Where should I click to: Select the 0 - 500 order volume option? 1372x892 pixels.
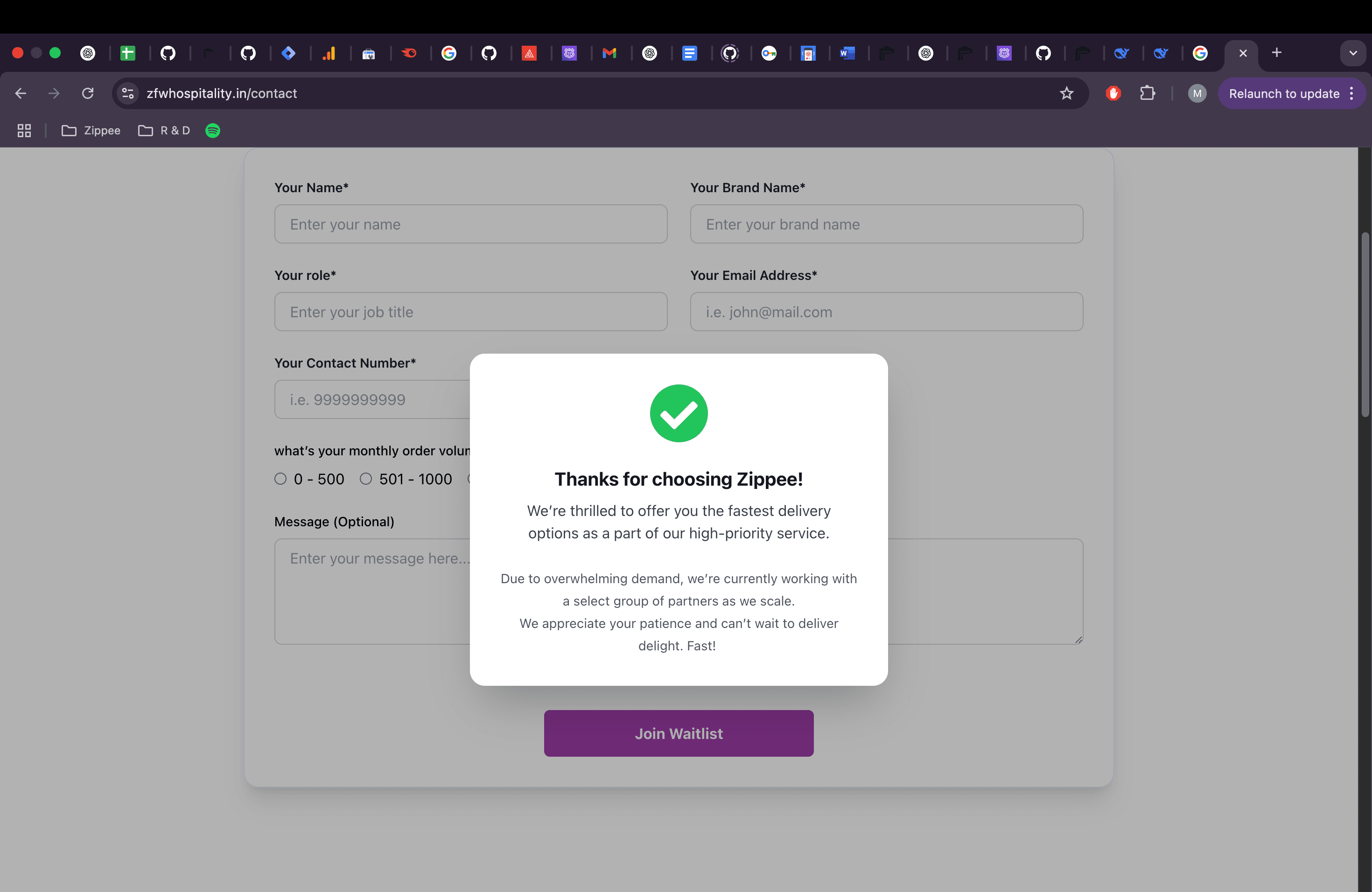[281, 479]
